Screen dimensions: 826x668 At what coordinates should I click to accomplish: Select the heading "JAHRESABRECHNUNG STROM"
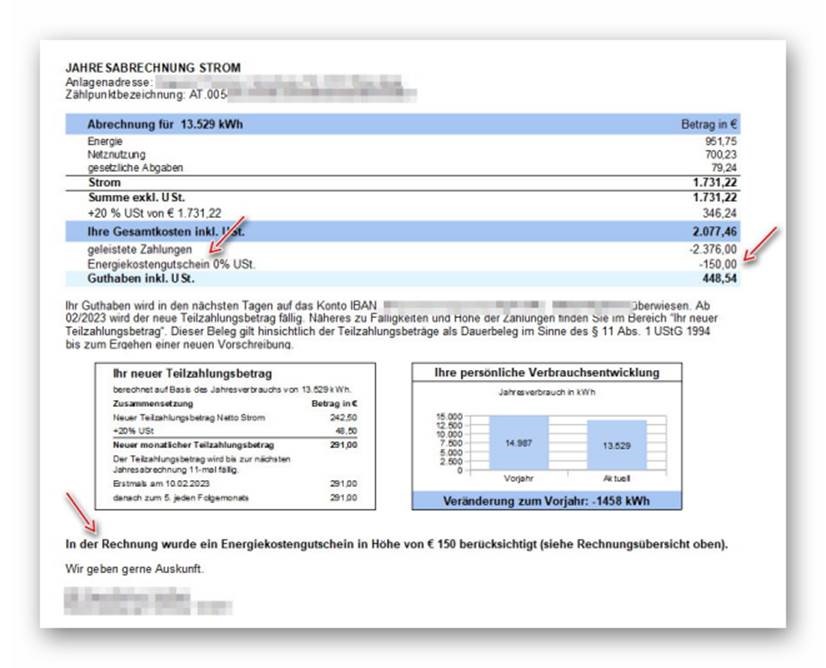(153, 67)
